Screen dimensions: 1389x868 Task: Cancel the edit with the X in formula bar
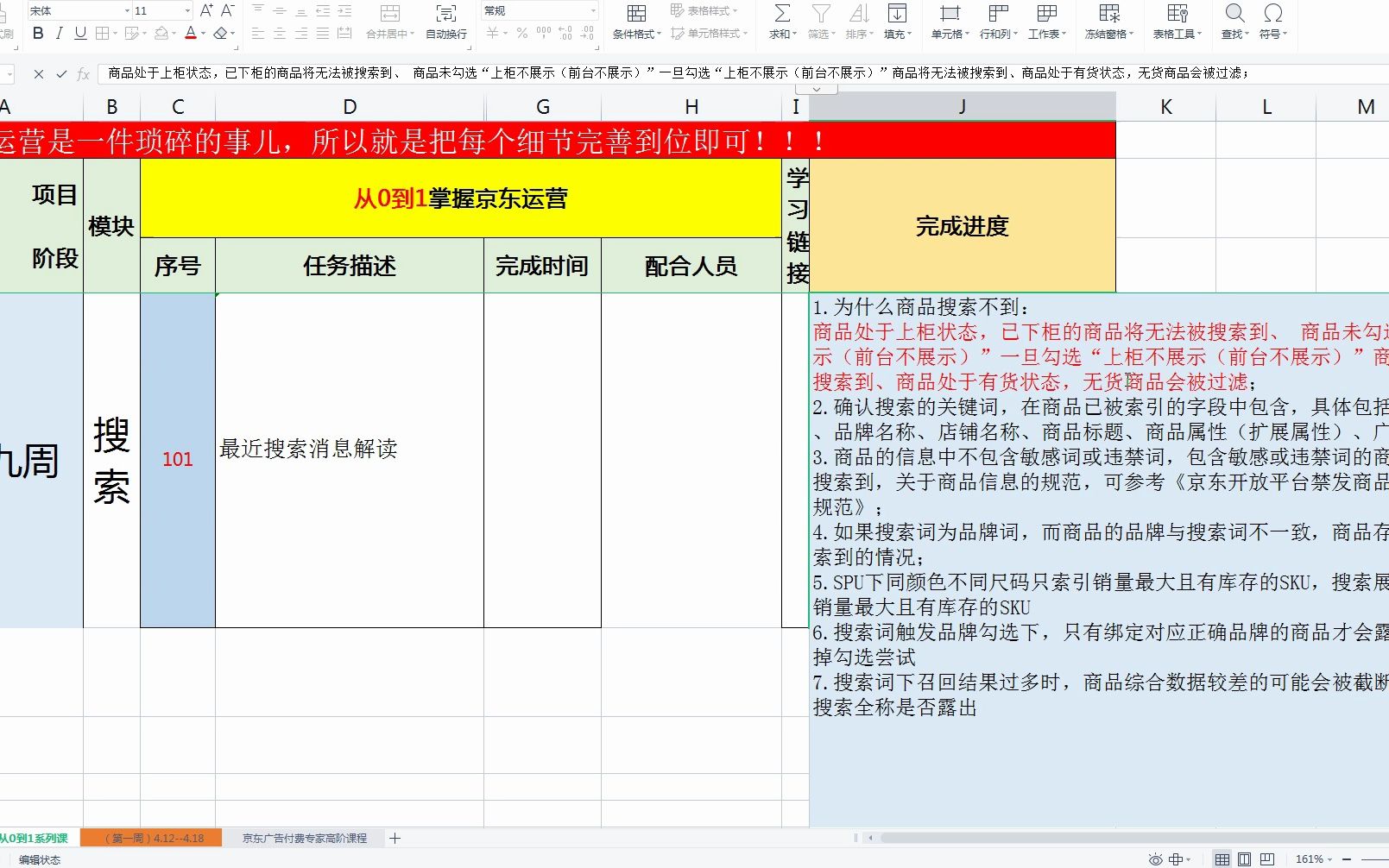pyautogui.click(x=39, y=74)
